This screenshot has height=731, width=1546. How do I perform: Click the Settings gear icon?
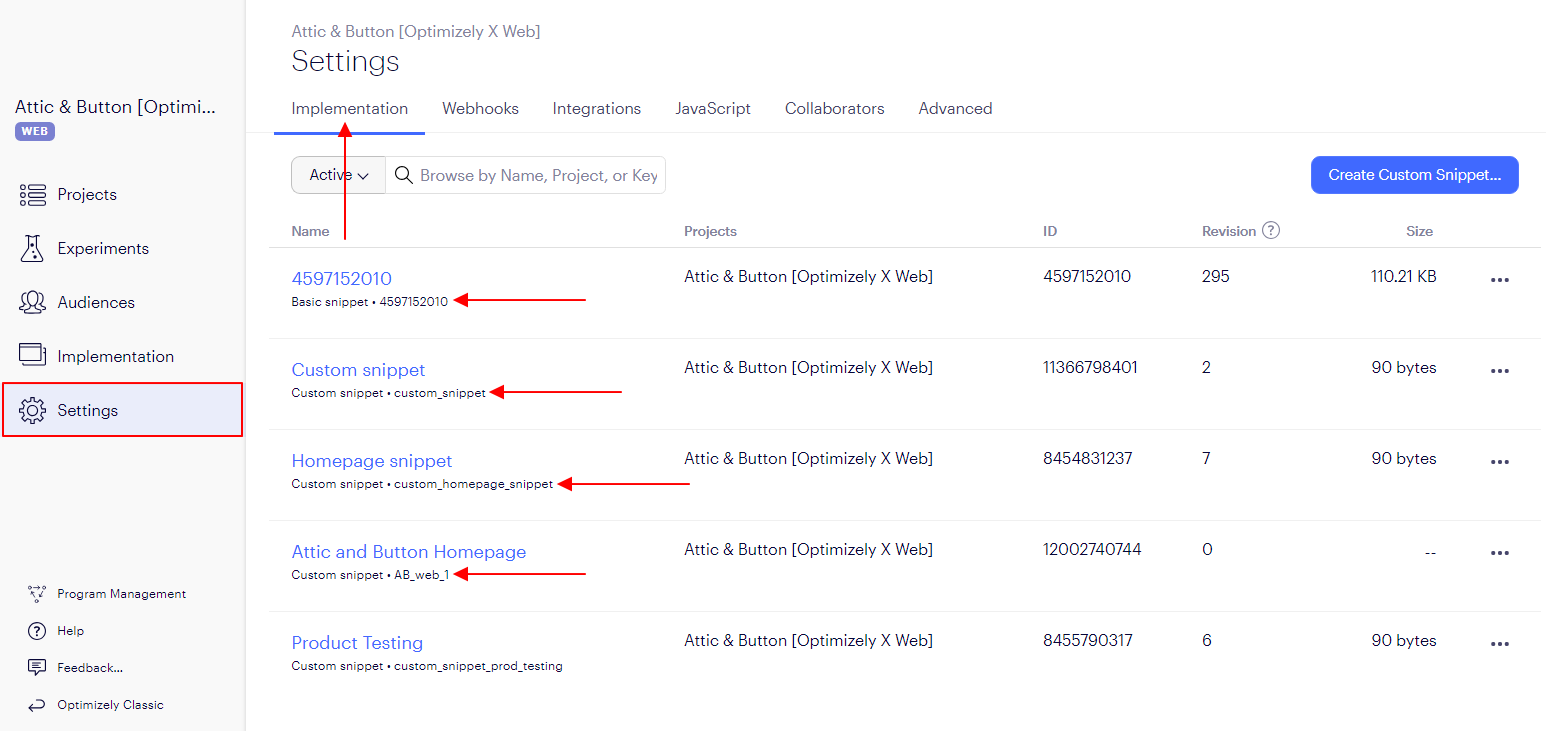(x=33, y=410)
